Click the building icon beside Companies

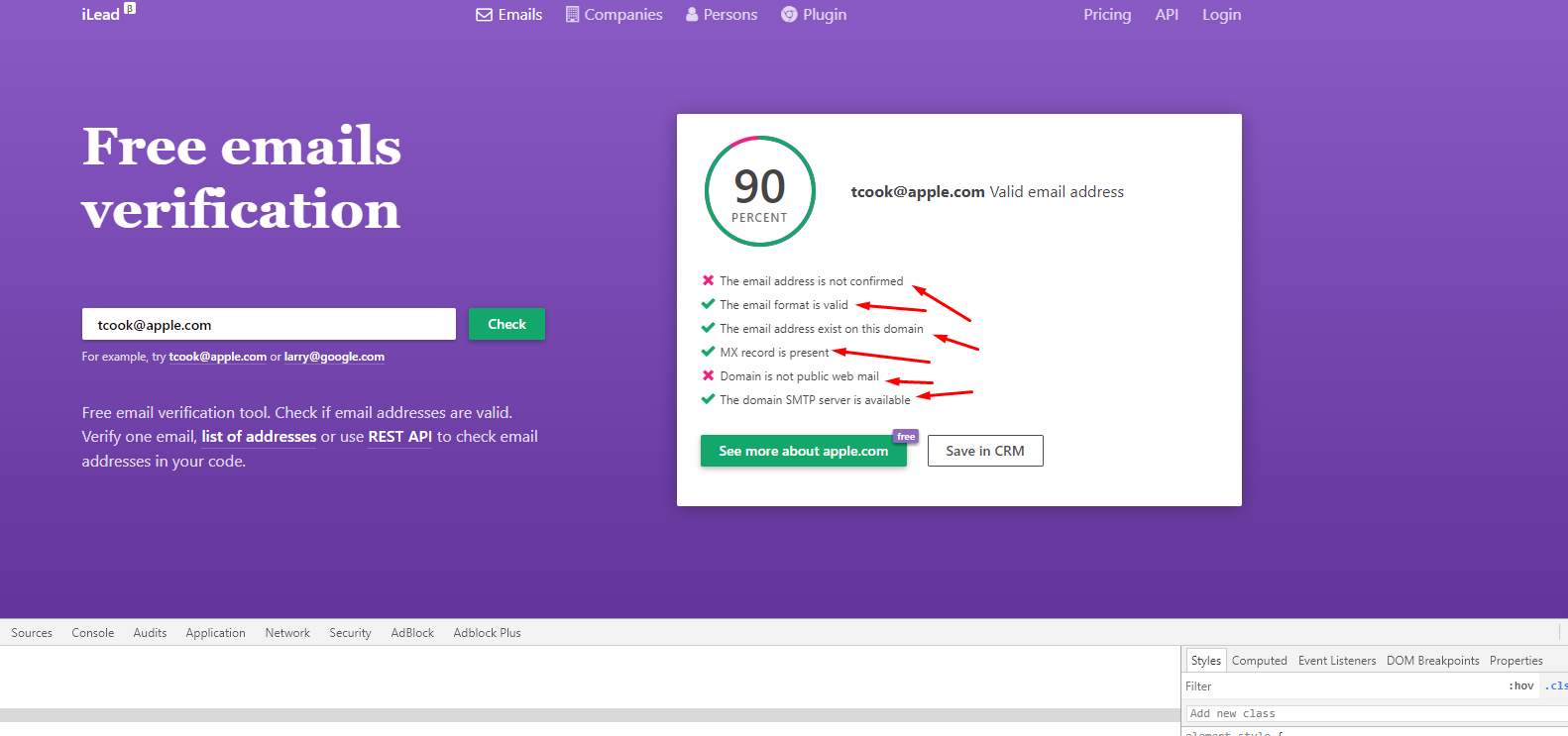tap(572, 14)
